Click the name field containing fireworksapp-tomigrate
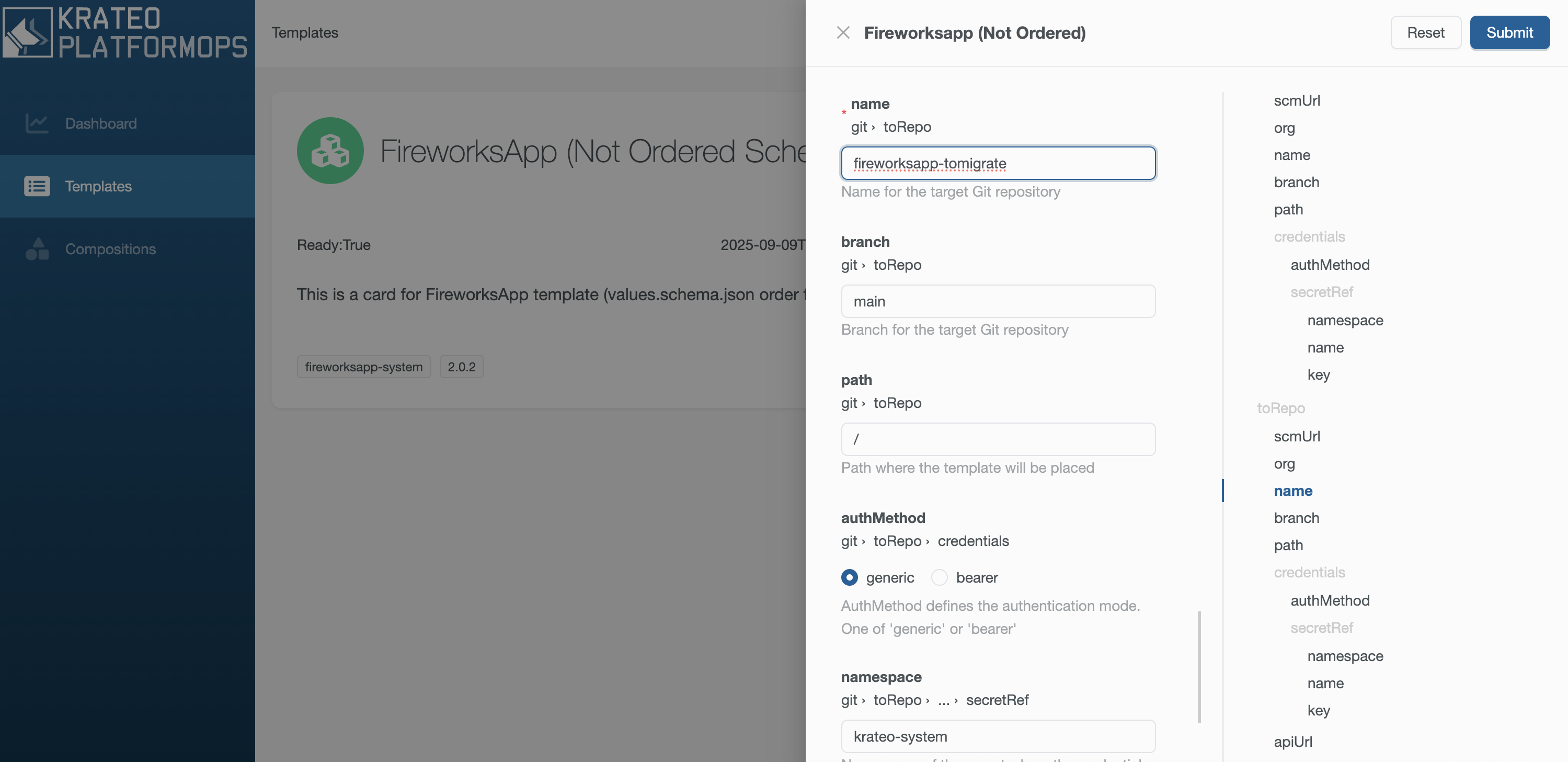The width and height of the screenshot is (1568, 762). tap(998, 163)
